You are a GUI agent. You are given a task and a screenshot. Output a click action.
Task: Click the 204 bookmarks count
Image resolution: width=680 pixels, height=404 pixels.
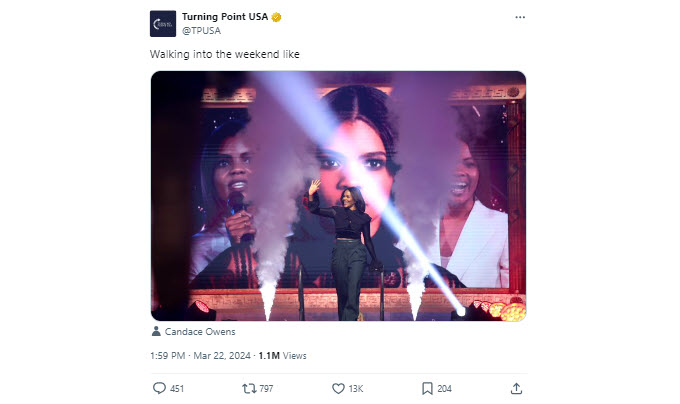point(445,388)
